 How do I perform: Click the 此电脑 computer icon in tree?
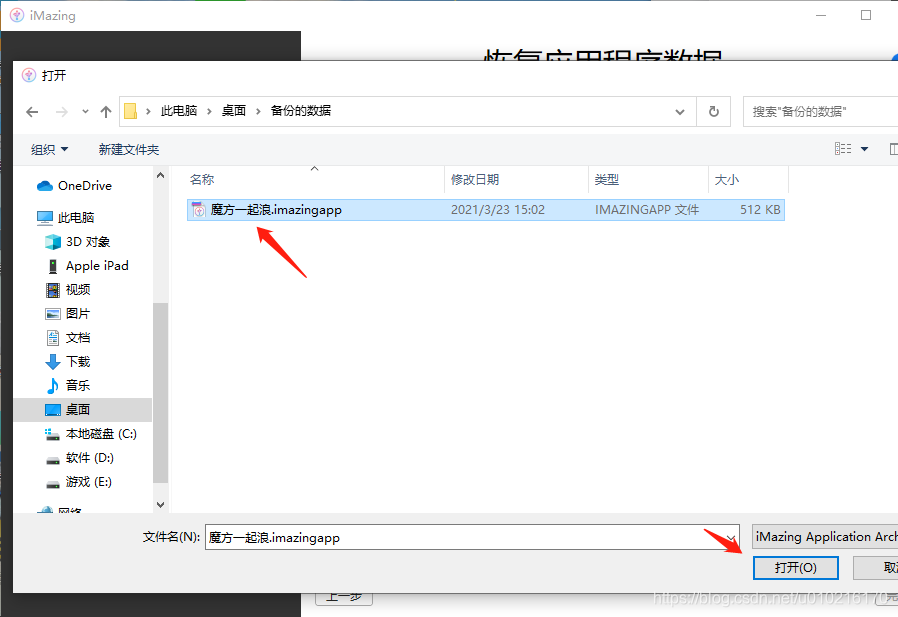[45, 218]
